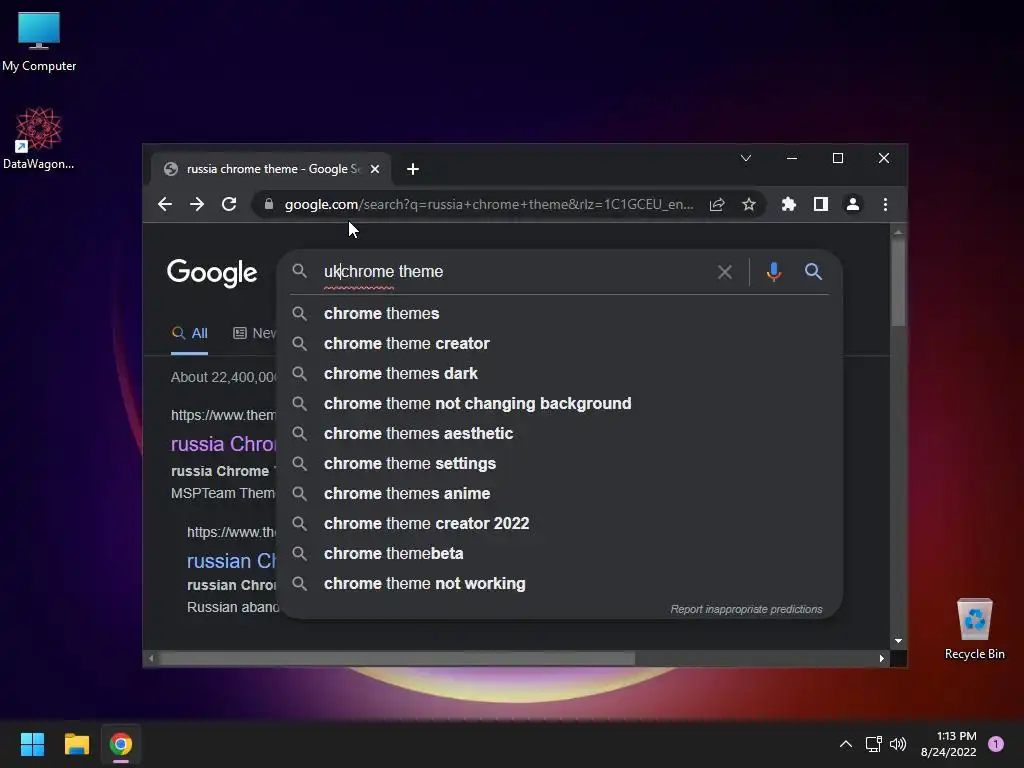Screen dimensions: 1024x768
Task: Select suggestion 'chrome themes dark'
Action: pos(560,374)
